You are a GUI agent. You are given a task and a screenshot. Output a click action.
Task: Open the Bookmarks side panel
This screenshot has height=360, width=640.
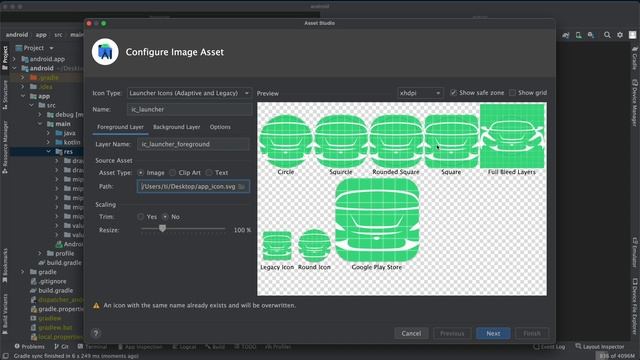pos(5,265)
